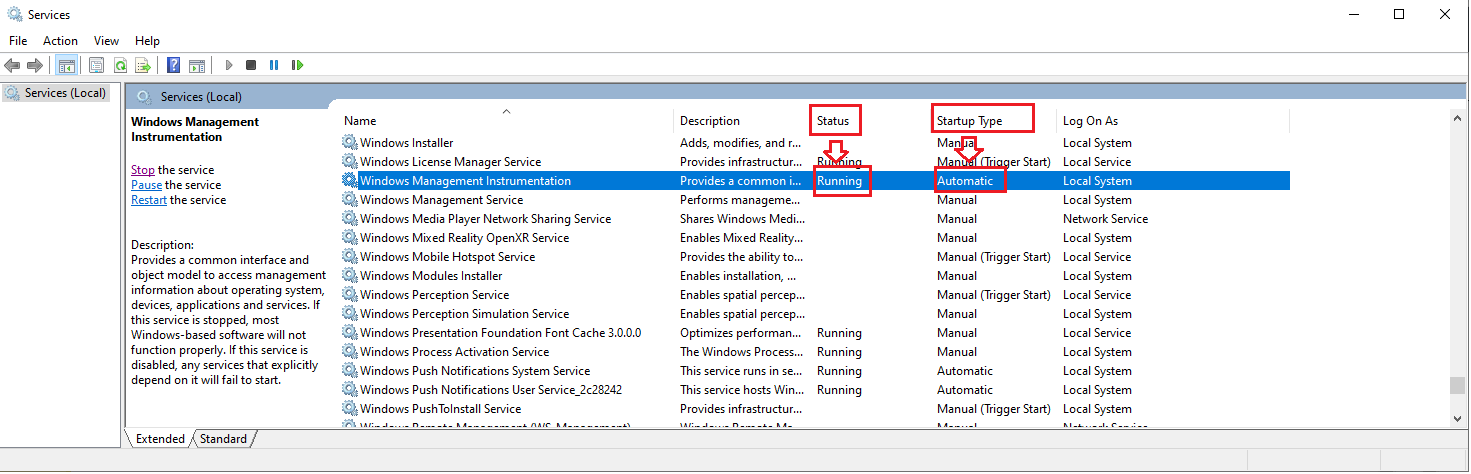The image size is (1471, 474).
Task: Switch to the Standard tab
Action: (x=223, y=439)
